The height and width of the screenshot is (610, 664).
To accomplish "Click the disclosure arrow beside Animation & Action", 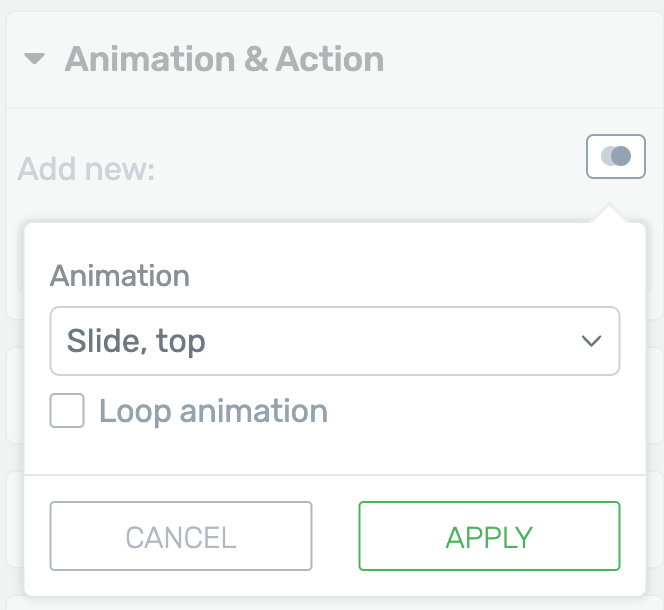I will pyautogui.click(x=35, y=59).
